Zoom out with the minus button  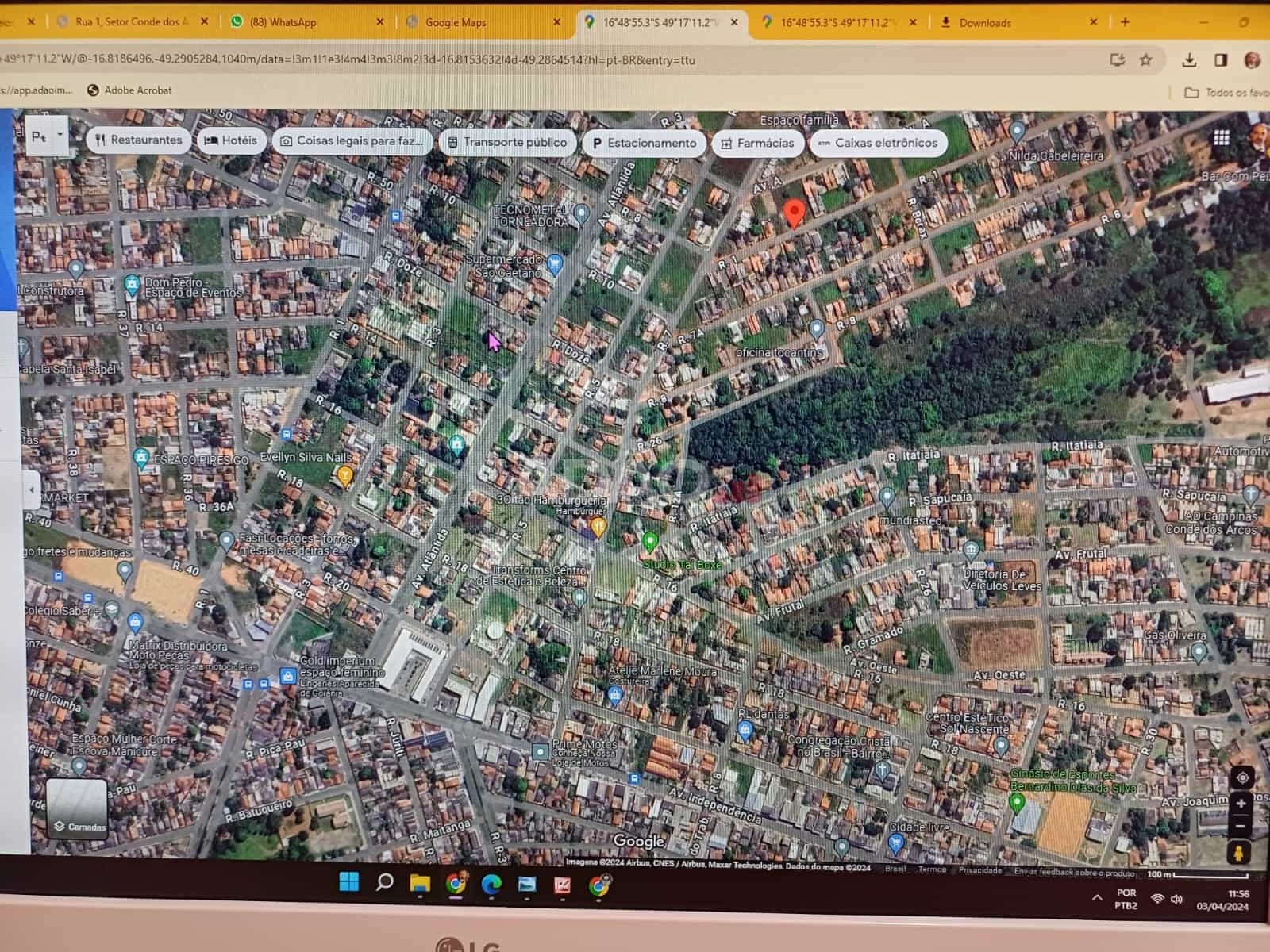coord(1241,827)
